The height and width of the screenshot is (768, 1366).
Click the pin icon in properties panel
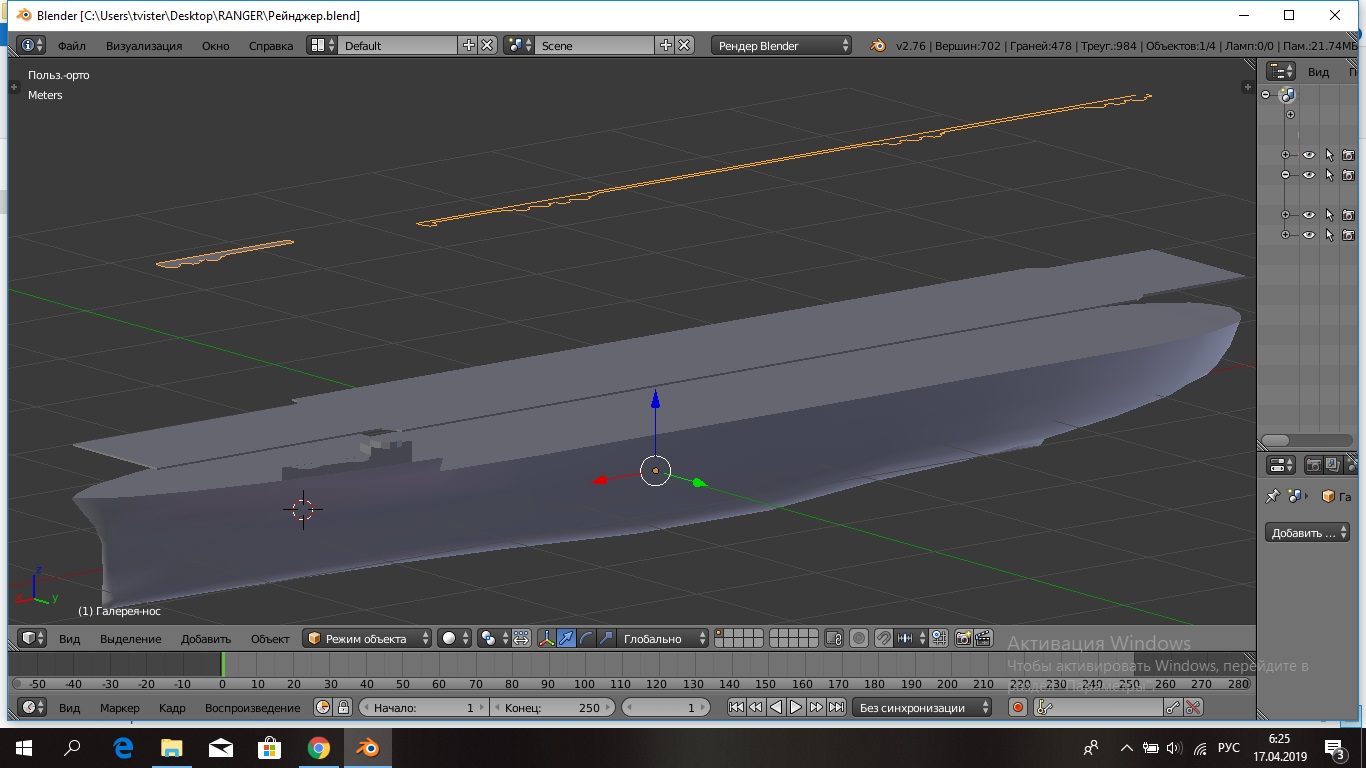[1273, 496]
